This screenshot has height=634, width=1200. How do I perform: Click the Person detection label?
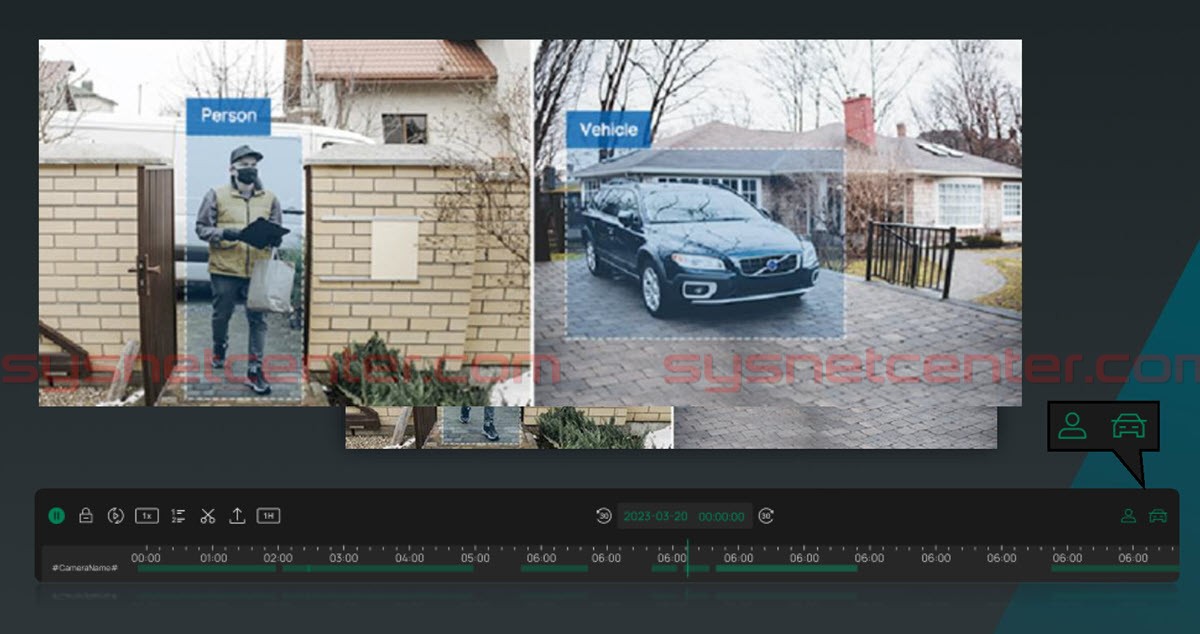point(228,116)
